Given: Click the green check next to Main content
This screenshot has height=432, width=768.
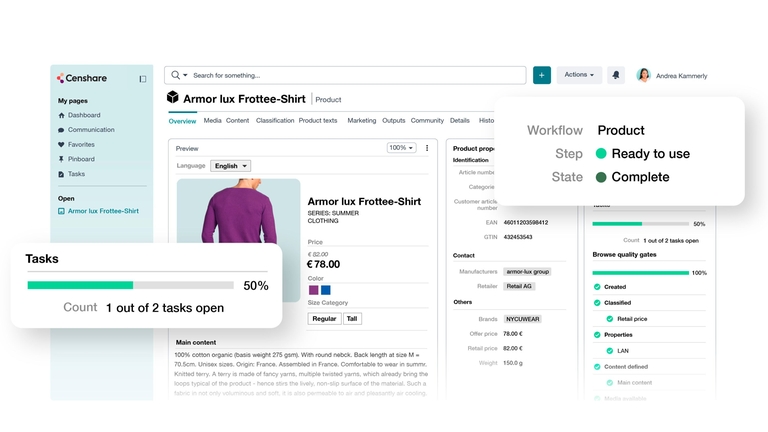Looking at the screenshot, I should (x=610, y=383).
